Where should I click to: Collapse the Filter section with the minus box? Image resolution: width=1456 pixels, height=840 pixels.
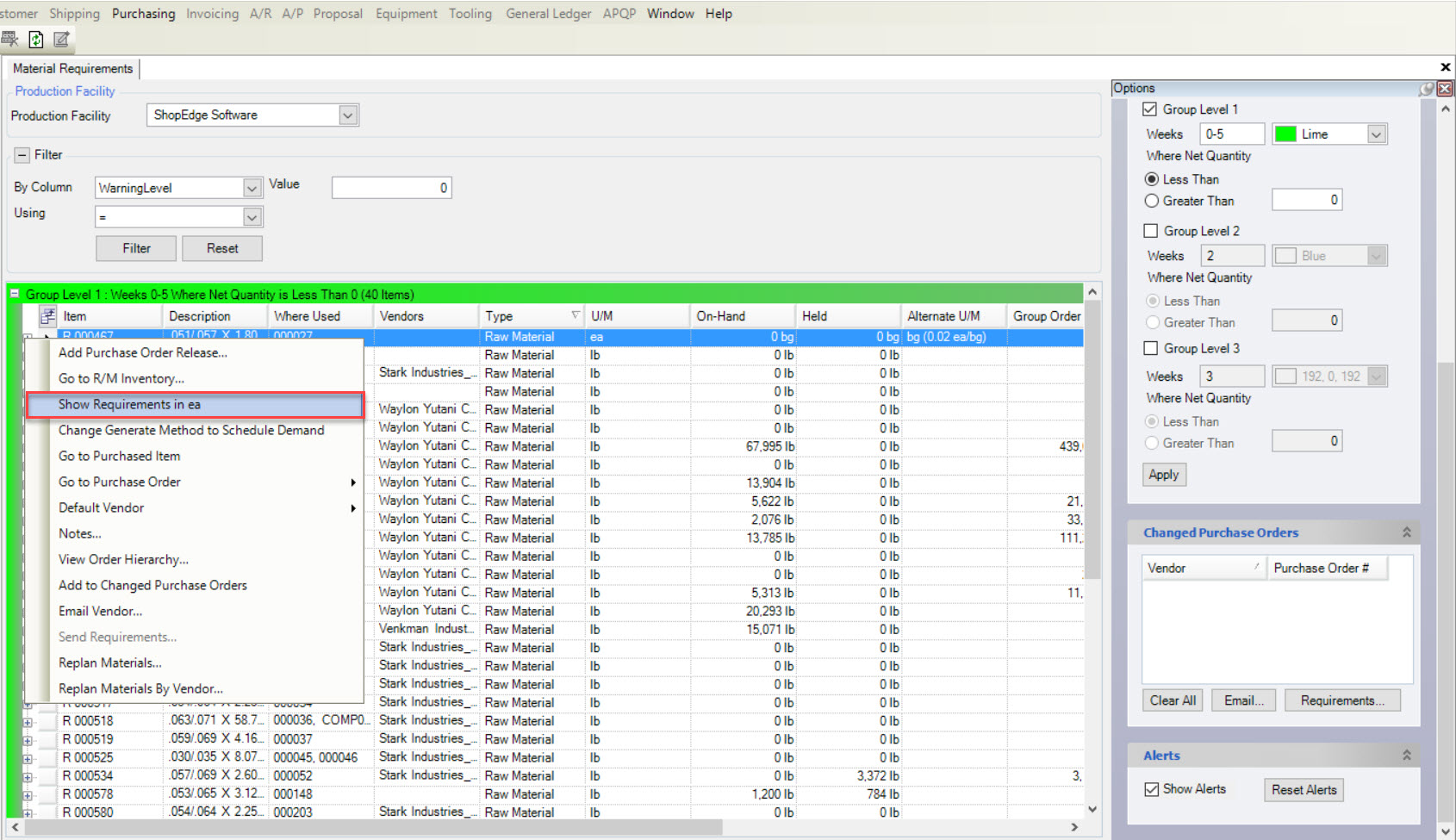[x=22, y=155]
